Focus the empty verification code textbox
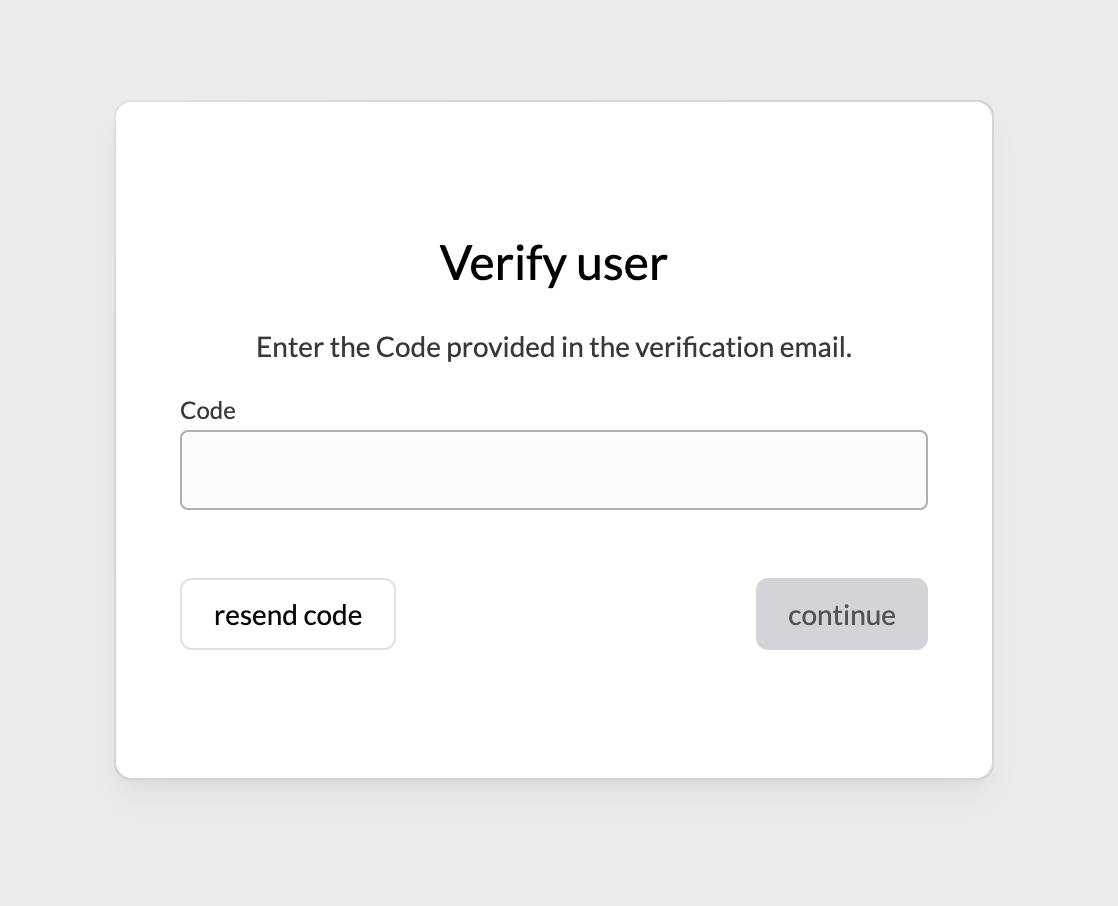 pyautogui.click(x=553, y=470)
